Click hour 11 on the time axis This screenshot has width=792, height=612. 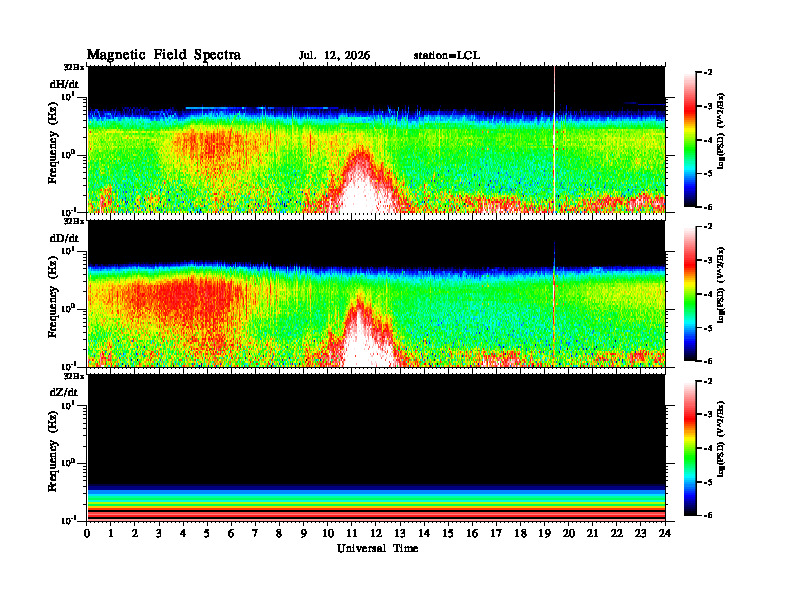click(352, 533)
